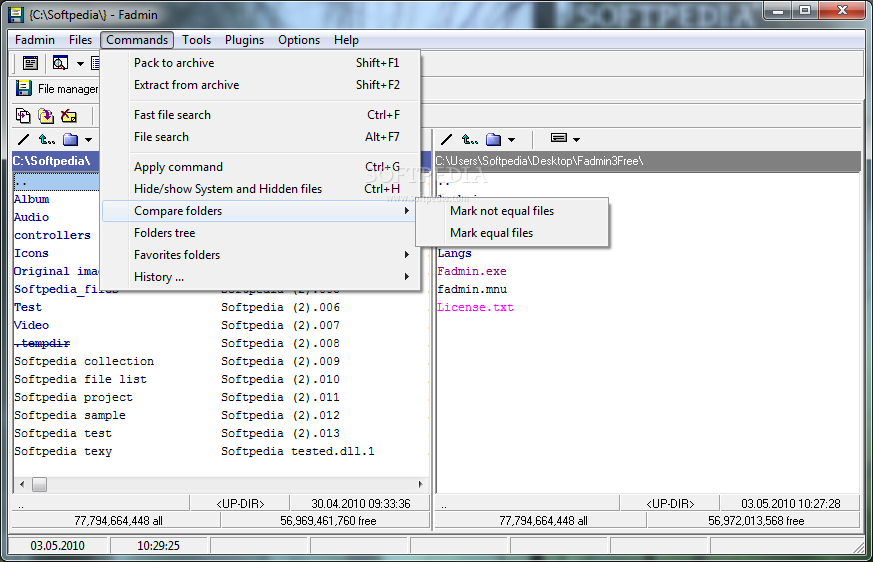Go to root with right panel slash icon
The width and height of the screenshot is (873, 562).
click(447, 139)
